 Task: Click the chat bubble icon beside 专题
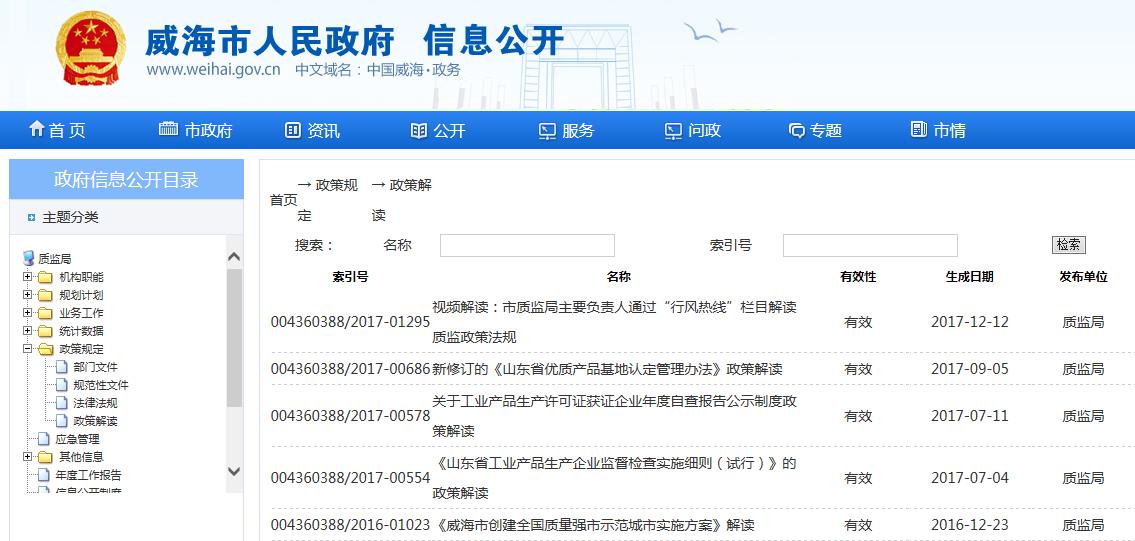point(796,130)
